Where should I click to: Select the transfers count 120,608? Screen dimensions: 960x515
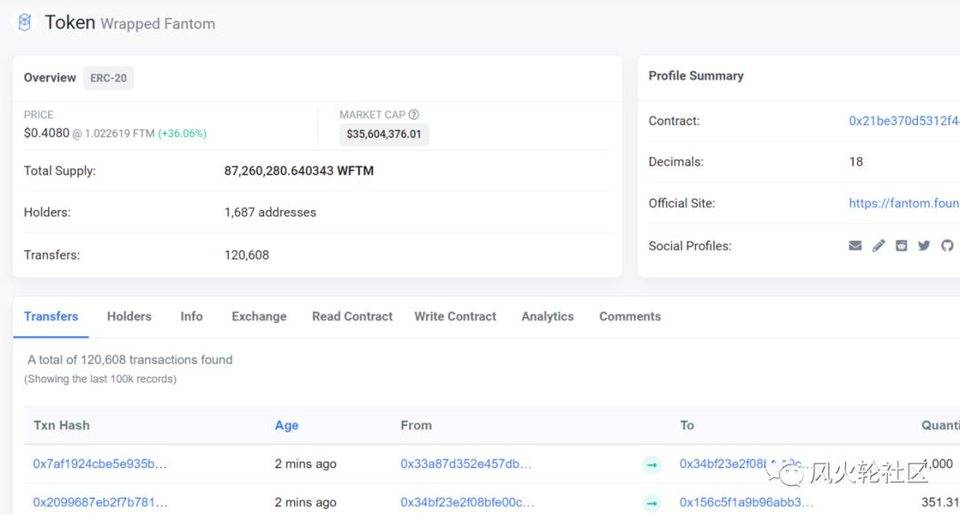[x=247, y=255]
